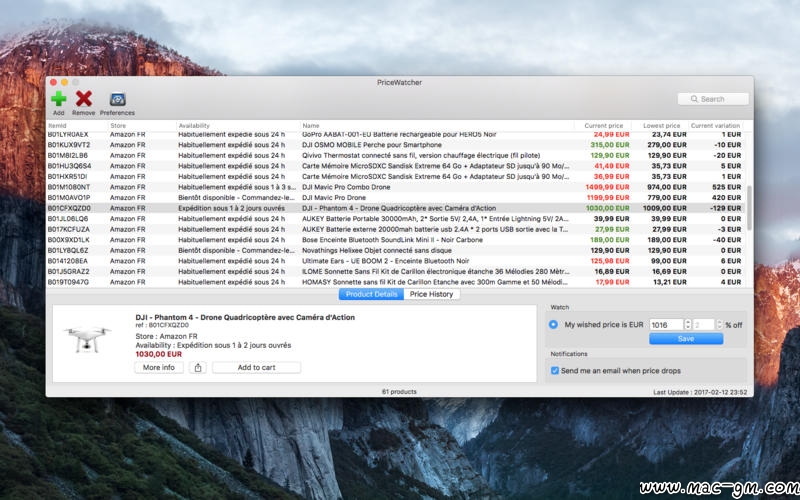Sort by the Current variation column header
This screenshot has width=800, height=500.
pyautogui.click(x=715, y=126)
